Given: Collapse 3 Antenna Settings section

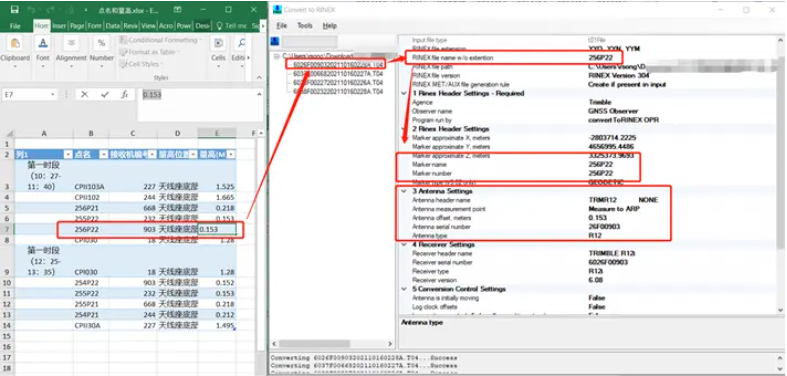Looking at the screenshot, I should point(404,191).
